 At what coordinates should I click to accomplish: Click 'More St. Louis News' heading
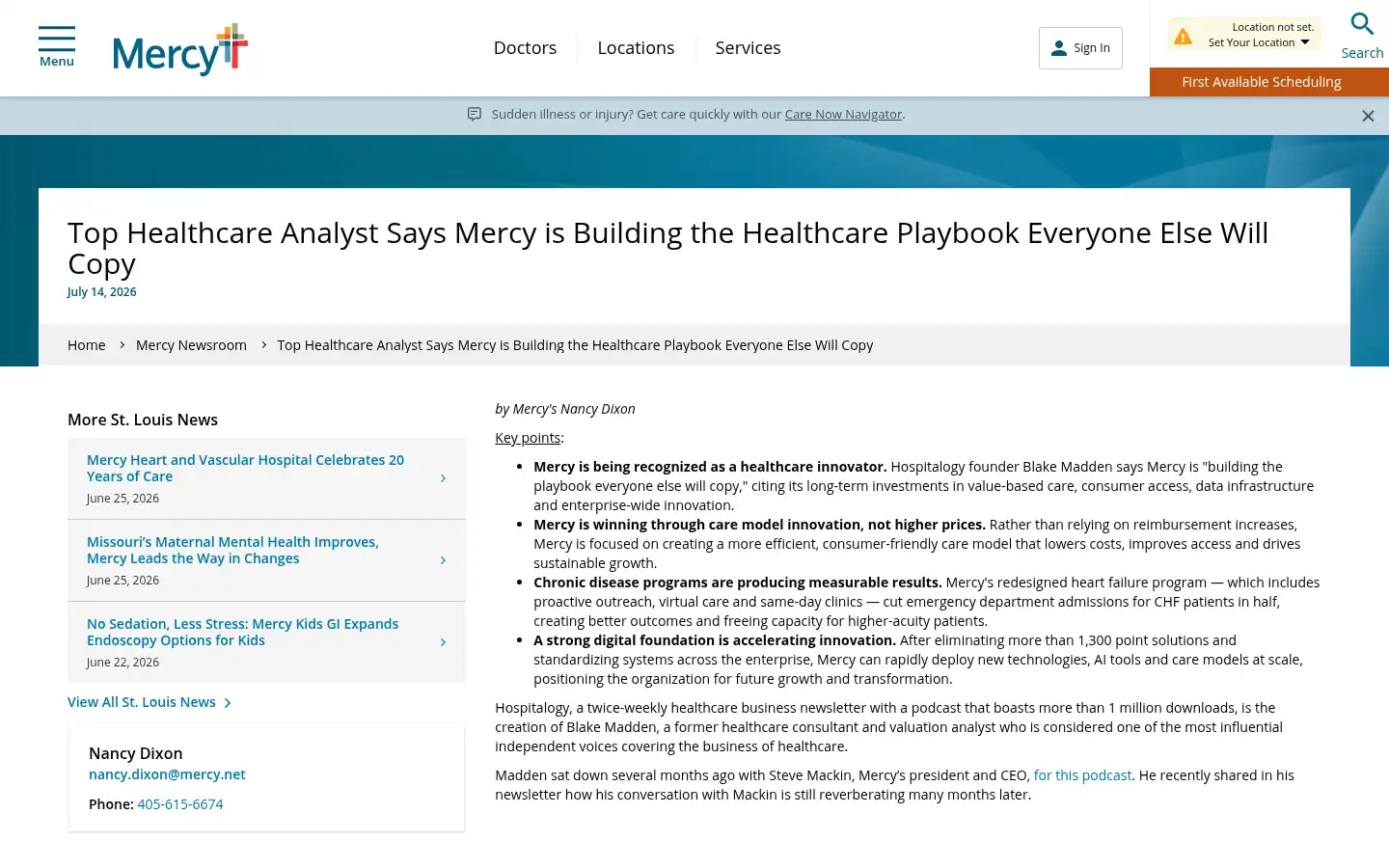143,420
